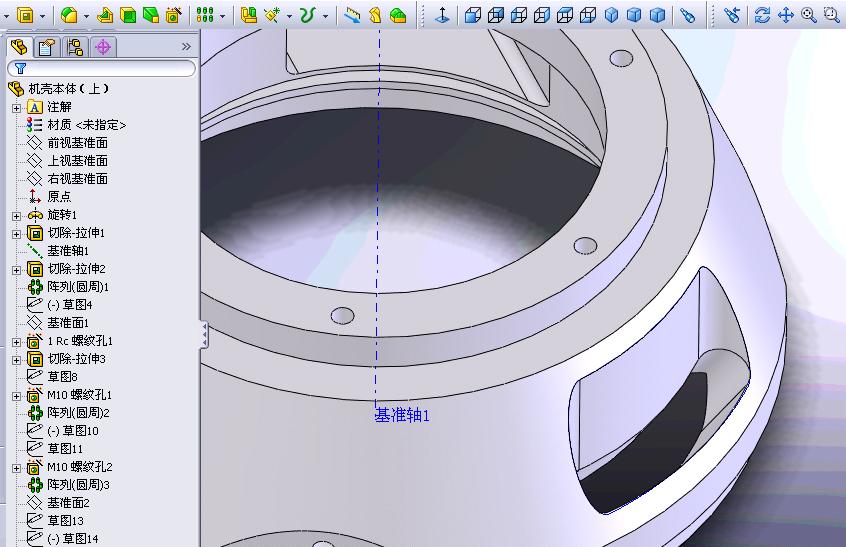Image resolution: width=846 pixels, height=547 pixels.
Task: Select the Dome feature icon
Action: tap(398, 15)
